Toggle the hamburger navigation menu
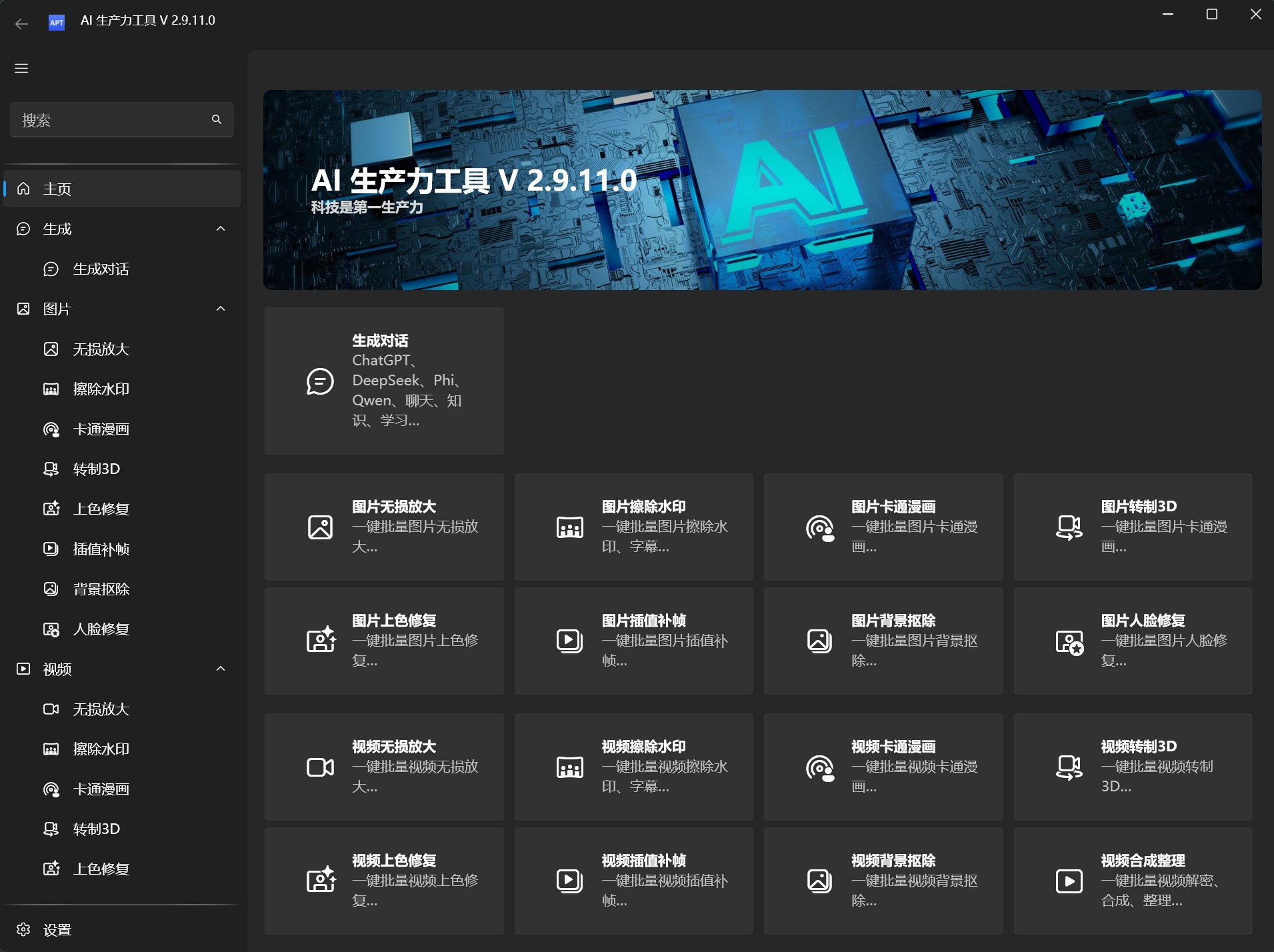 tap(21, 68)
